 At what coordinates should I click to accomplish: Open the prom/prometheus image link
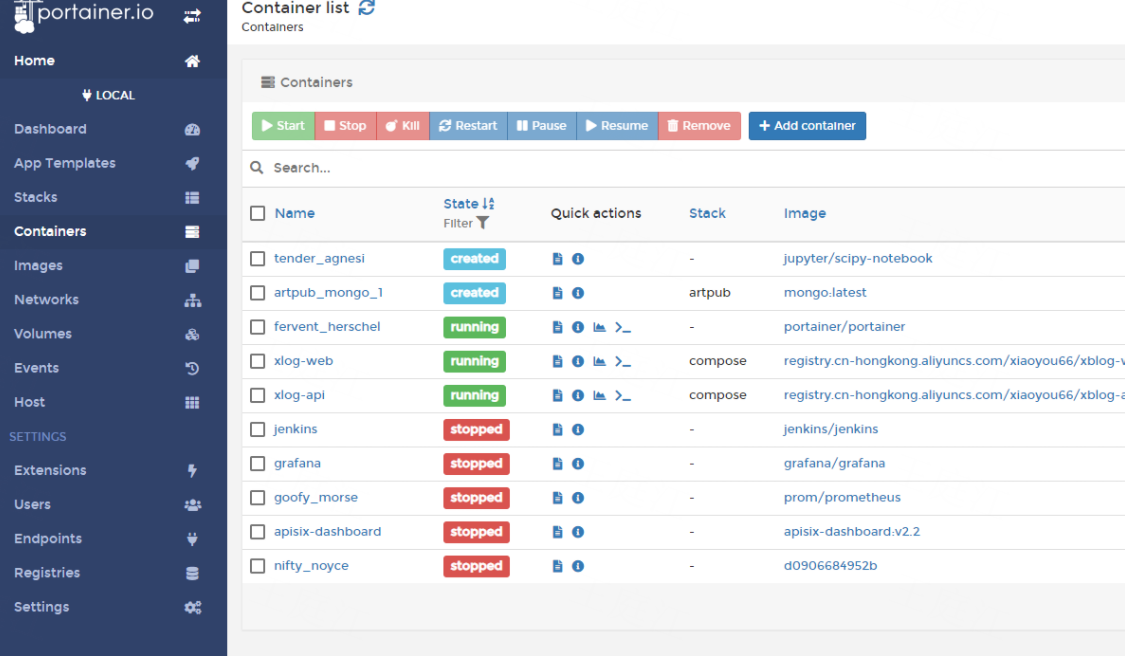coord(842,497)
